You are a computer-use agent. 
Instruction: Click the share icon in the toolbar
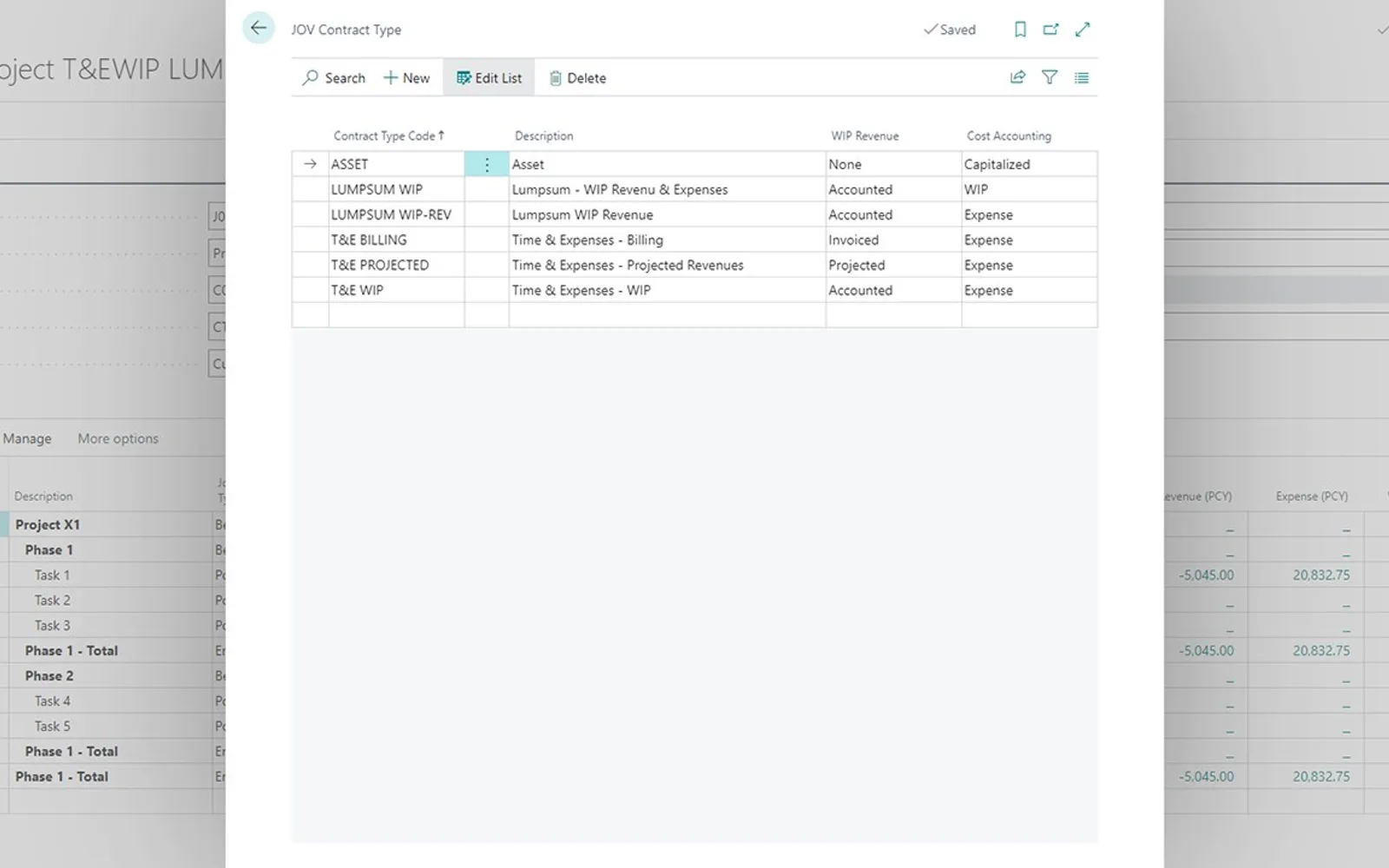click(1017, 77)
